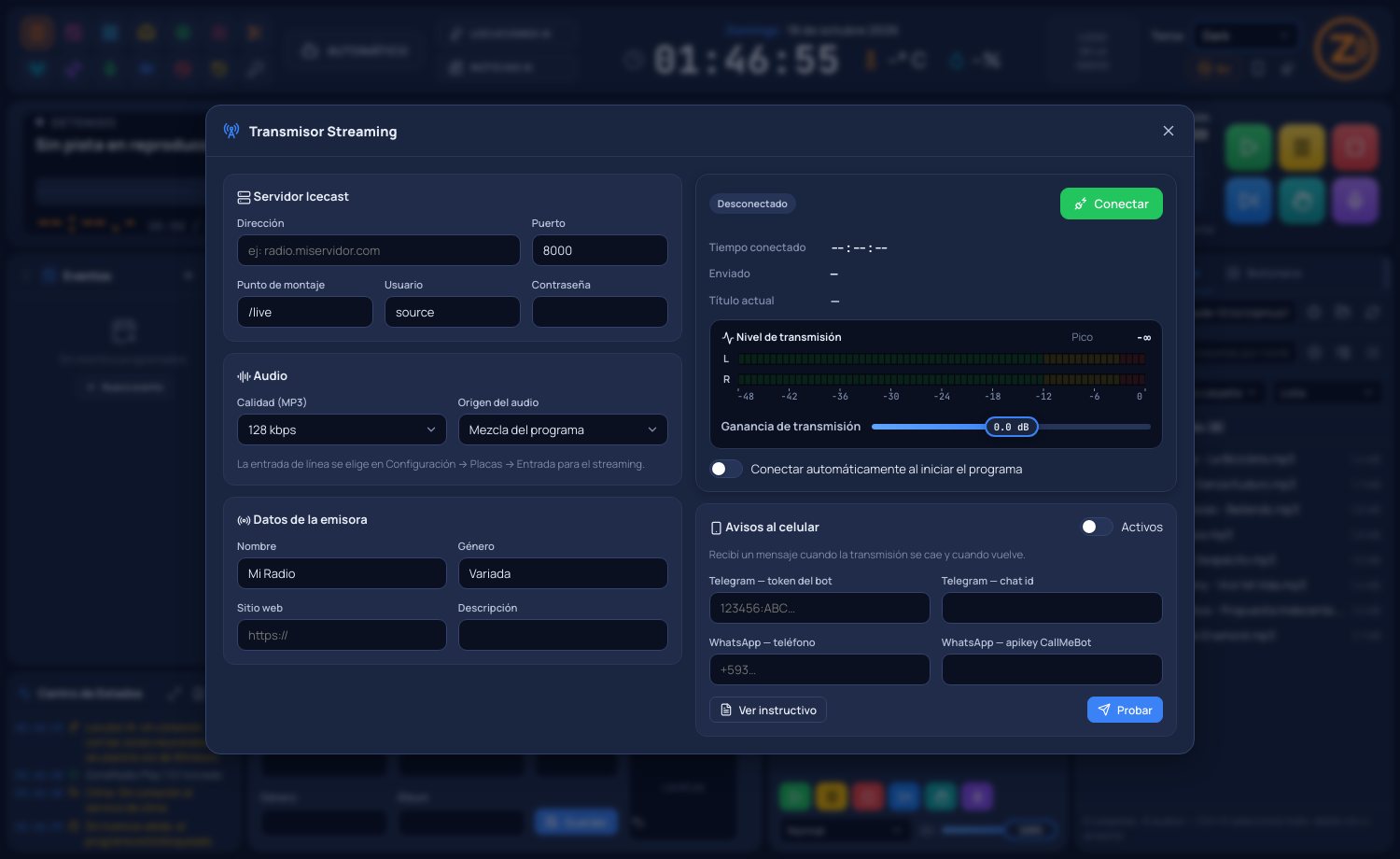
Task: Click the Puerto field showing 8000
Action: pos(600,250)
